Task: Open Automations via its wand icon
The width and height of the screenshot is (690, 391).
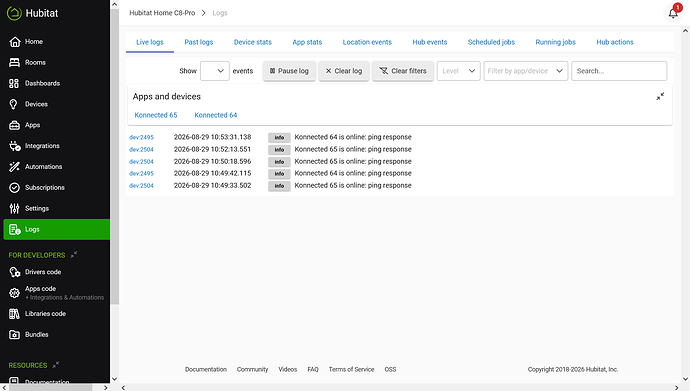Action: click(15, 167)
